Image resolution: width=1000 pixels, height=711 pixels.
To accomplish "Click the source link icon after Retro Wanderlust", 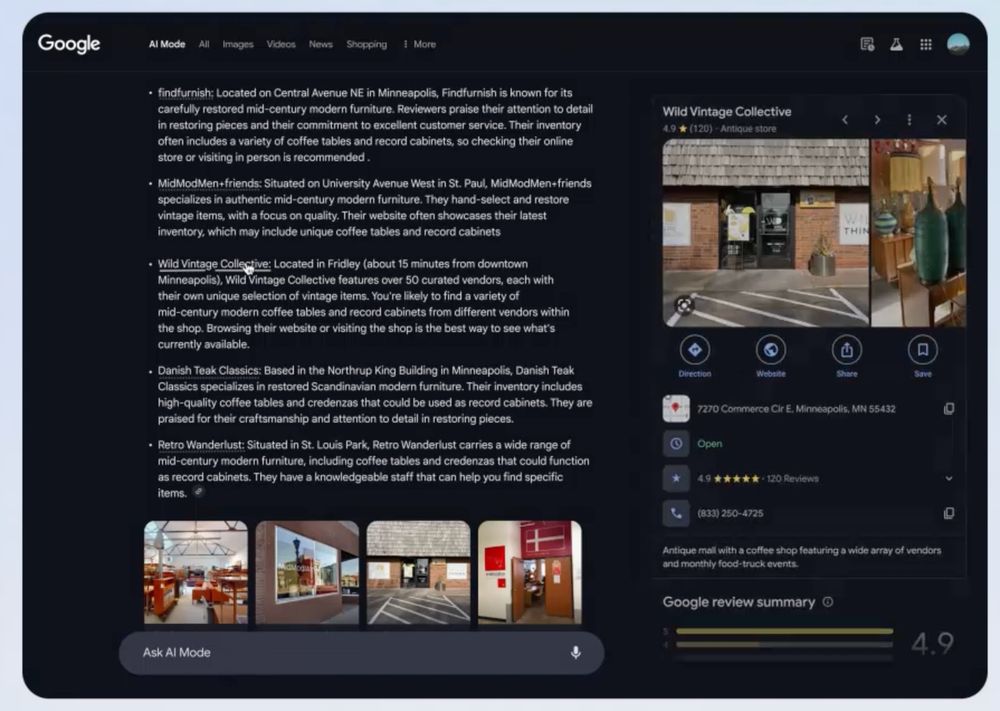I will (x=199, y=492).
